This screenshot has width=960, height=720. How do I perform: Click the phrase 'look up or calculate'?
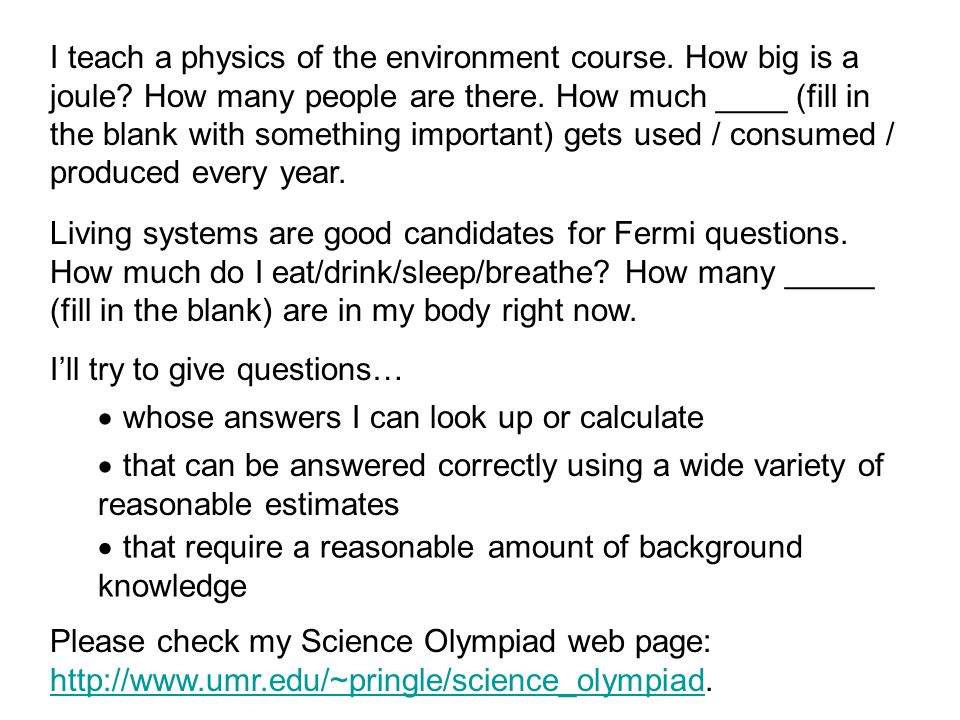coord(567,419)
